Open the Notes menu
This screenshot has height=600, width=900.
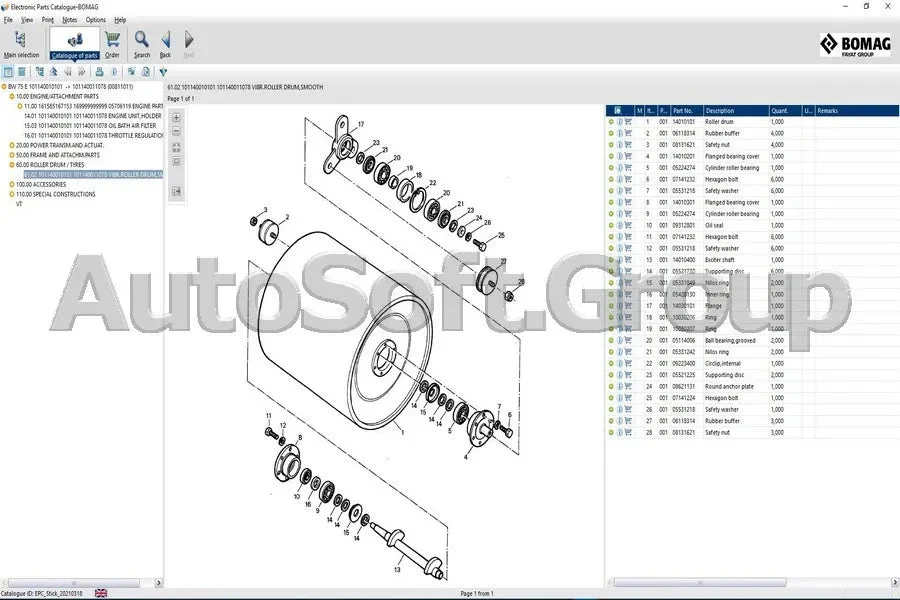[x=69, y=20]
